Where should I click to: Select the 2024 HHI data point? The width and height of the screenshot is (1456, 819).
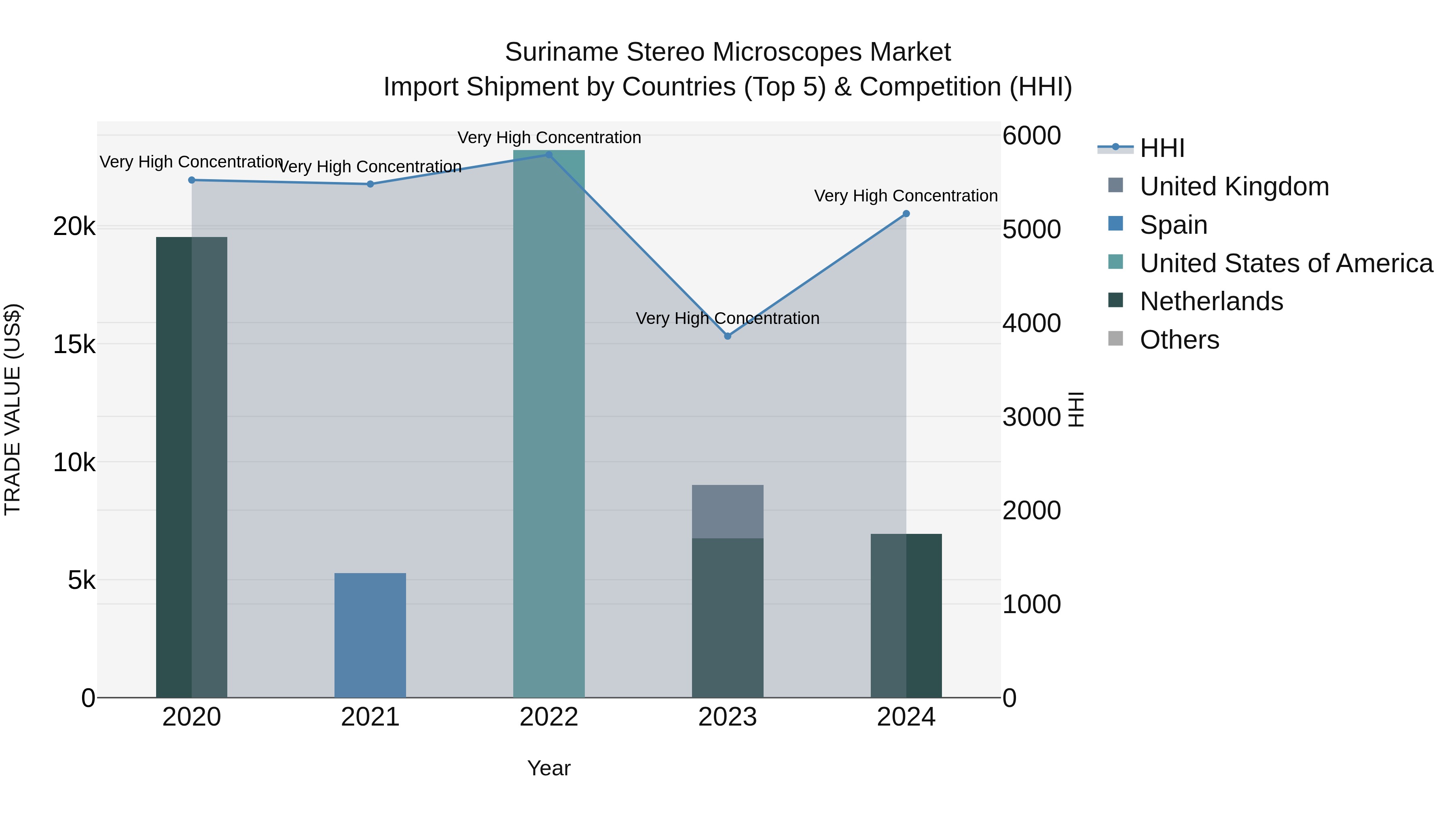[x=906, y=214]
